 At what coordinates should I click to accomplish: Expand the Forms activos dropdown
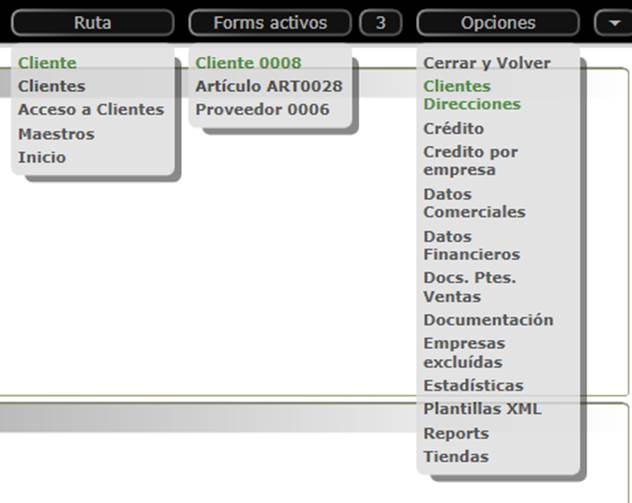pos(270,22)
